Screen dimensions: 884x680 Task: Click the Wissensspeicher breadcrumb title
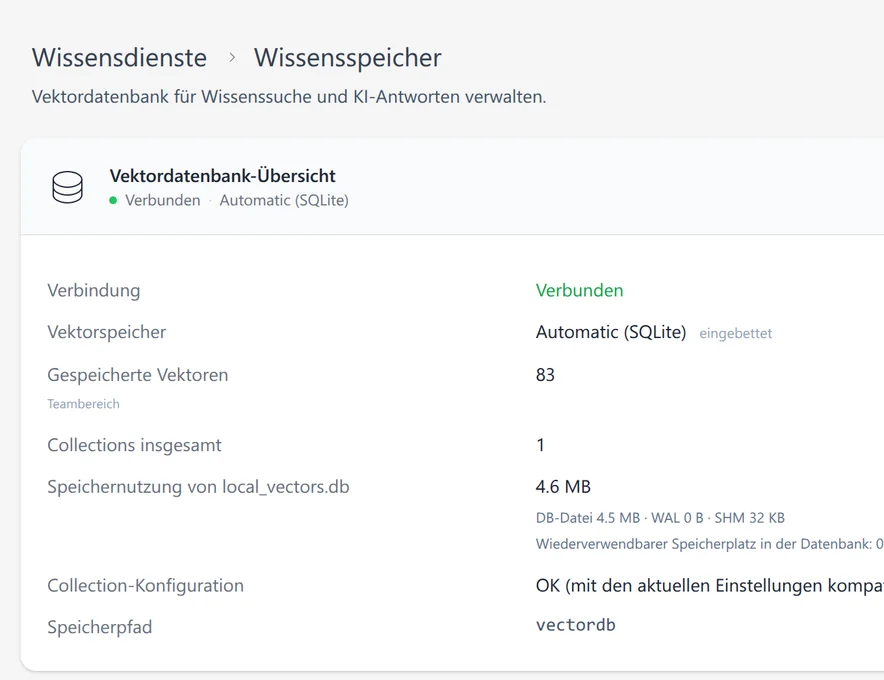point(347,58)
